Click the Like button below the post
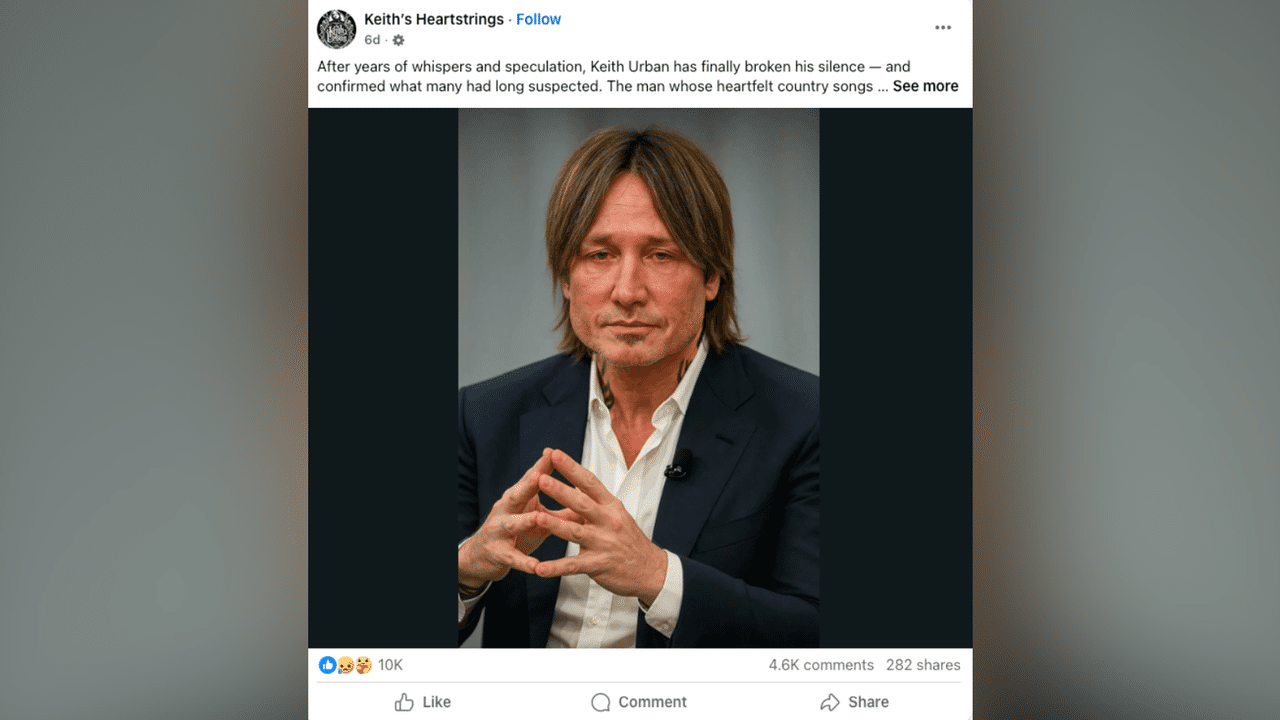Screen dimensions: 1280x720 [422, 702]
